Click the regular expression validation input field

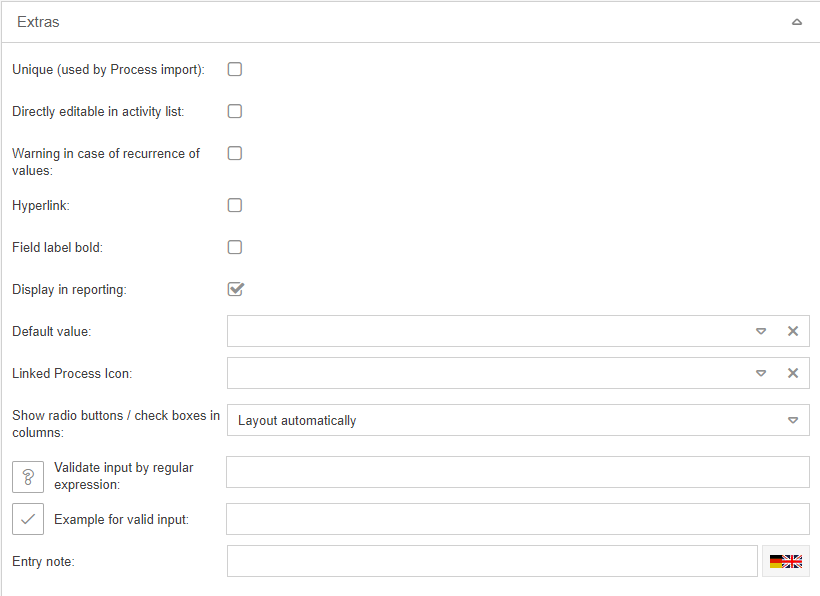pyautogui.click(x=517, y=472)
